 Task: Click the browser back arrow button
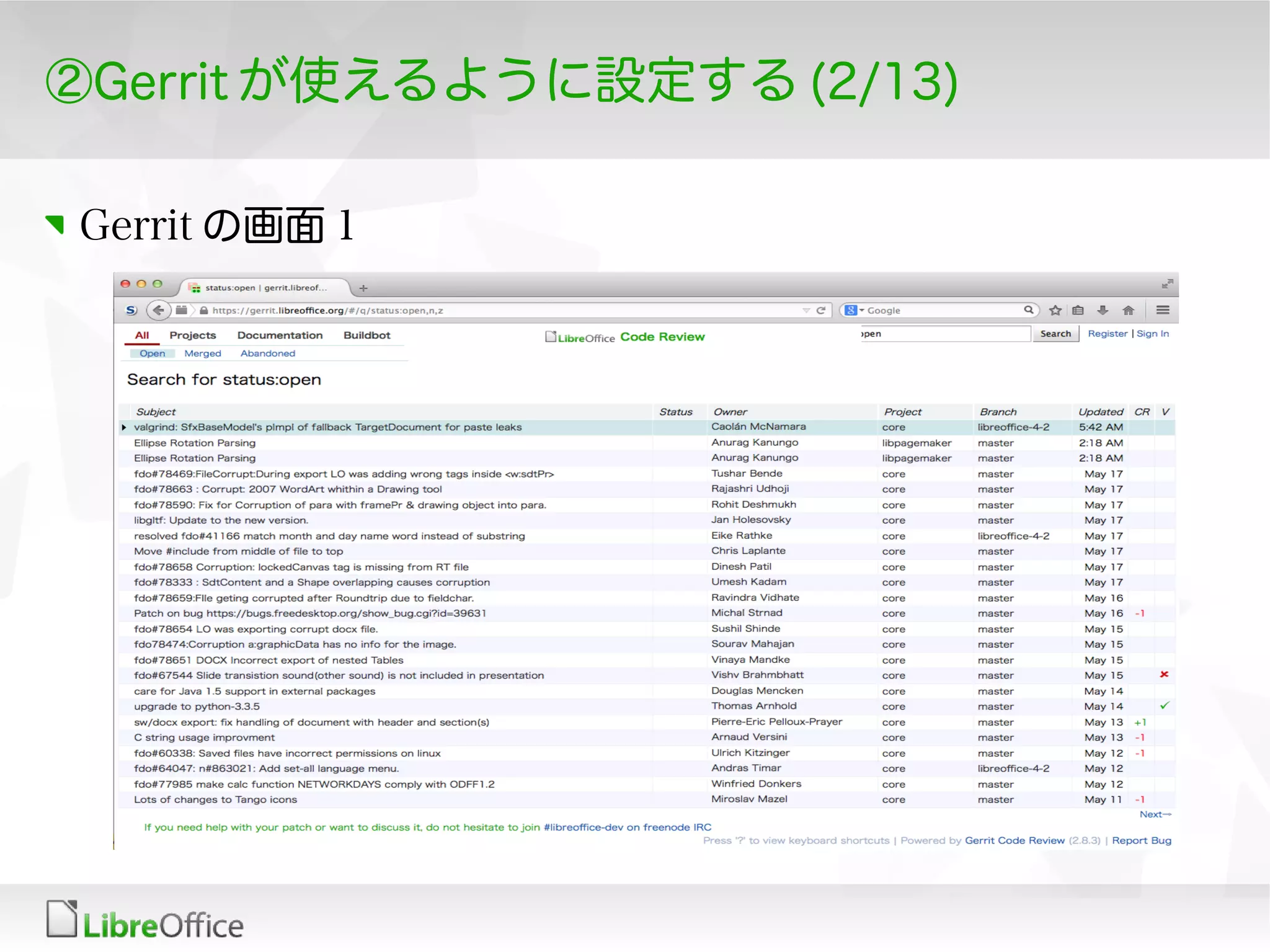(158, 310)
